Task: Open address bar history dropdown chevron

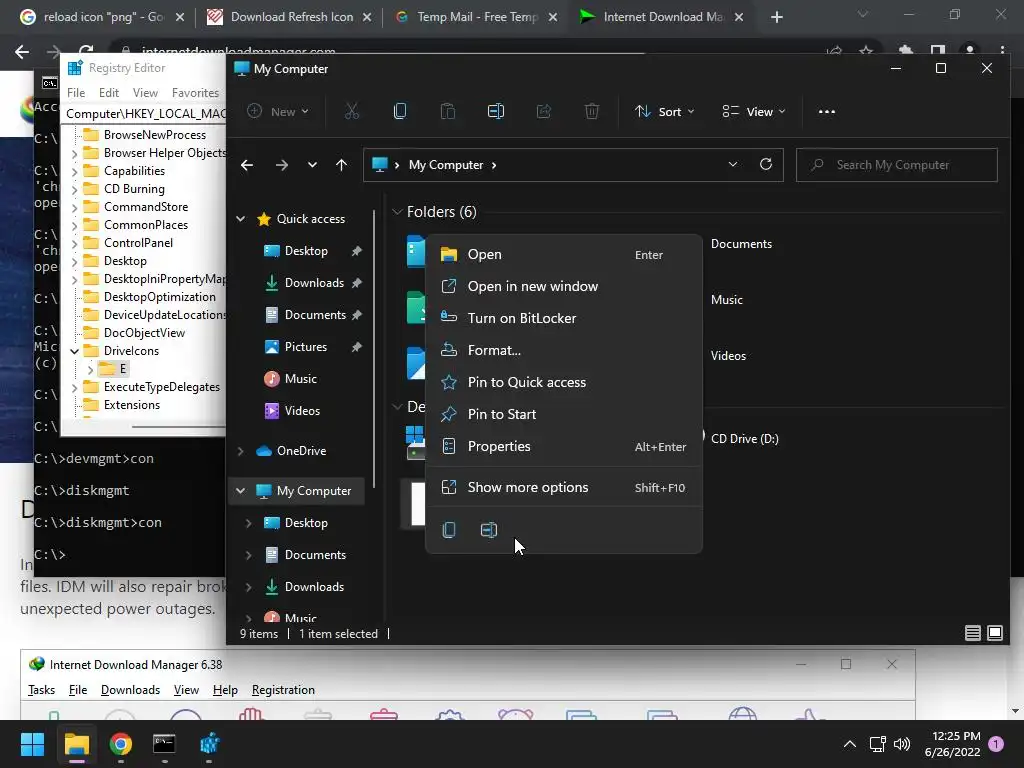Action: [x=733, y=165]
